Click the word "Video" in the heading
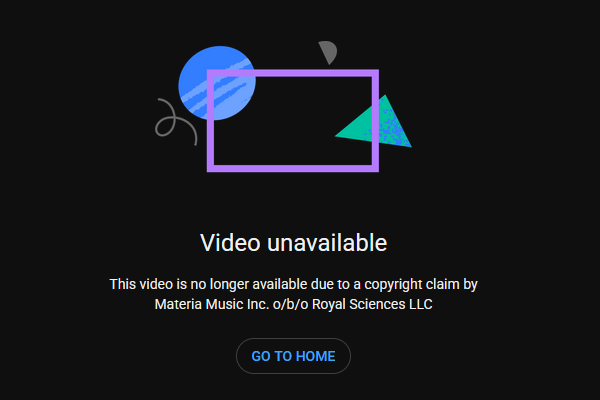 230,243
